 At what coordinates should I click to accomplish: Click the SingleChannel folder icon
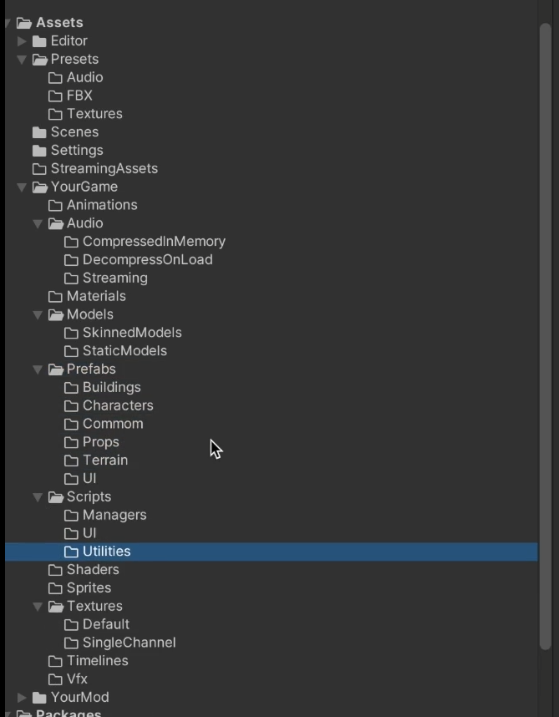coord(71,643)
